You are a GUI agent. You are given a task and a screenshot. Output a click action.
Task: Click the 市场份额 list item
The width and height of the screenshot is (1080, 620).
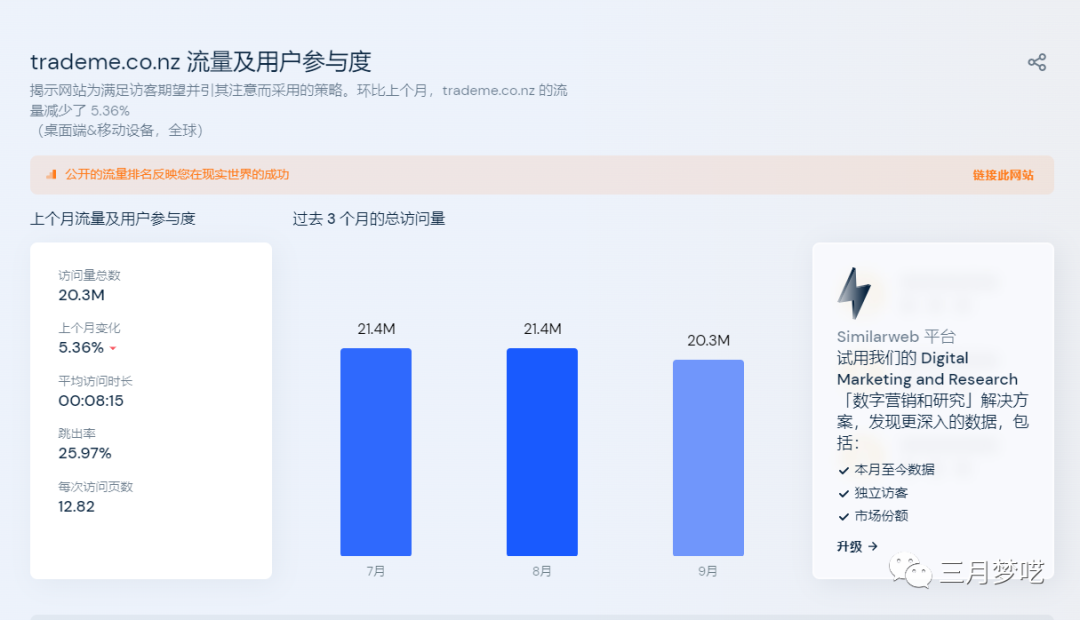pos(881,516)
